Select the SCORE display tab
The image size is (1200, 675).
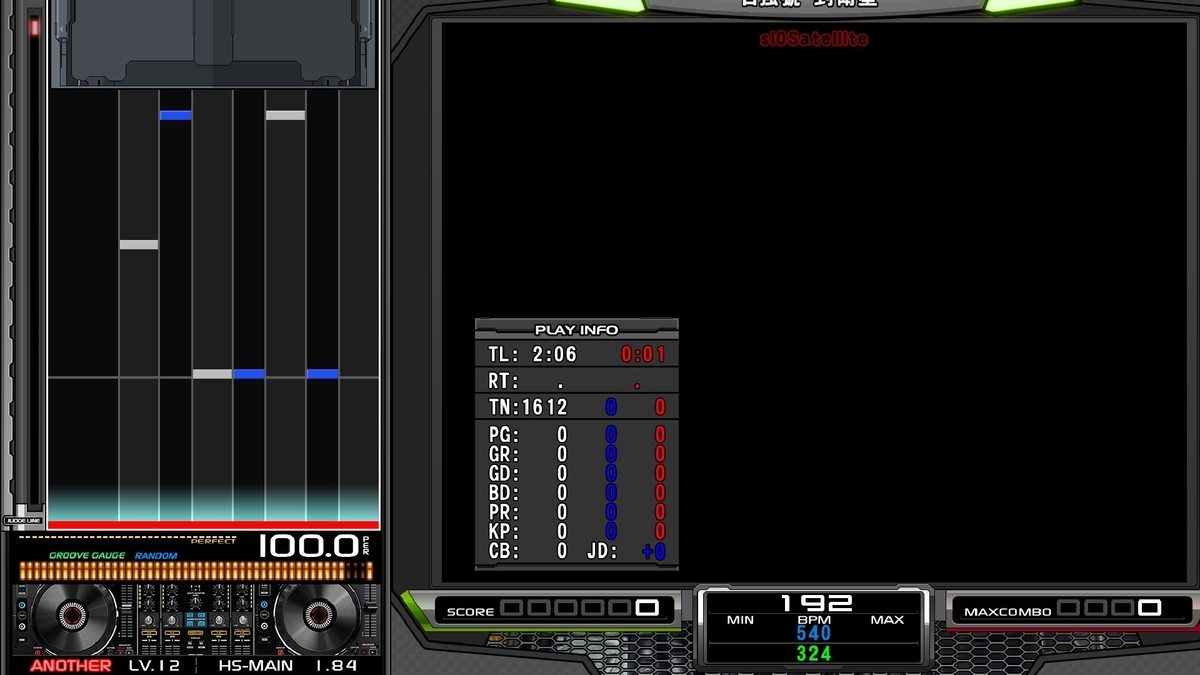click(x=471, y=610)
